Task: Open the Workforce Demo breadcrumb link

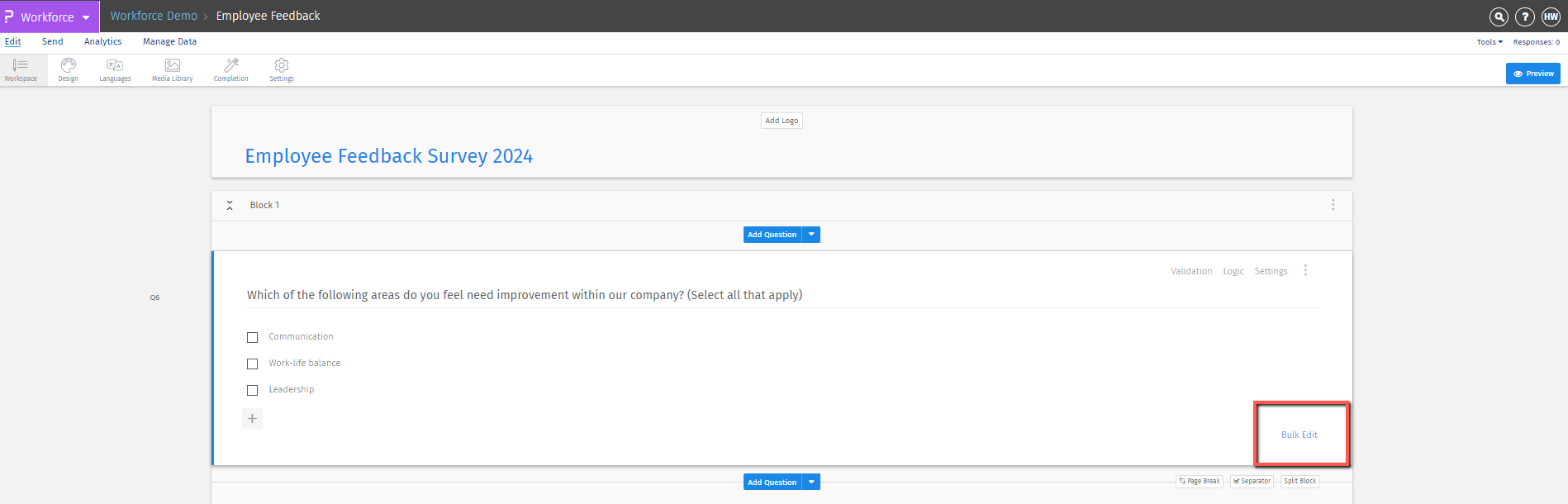Action: click(x=154, y=16)
